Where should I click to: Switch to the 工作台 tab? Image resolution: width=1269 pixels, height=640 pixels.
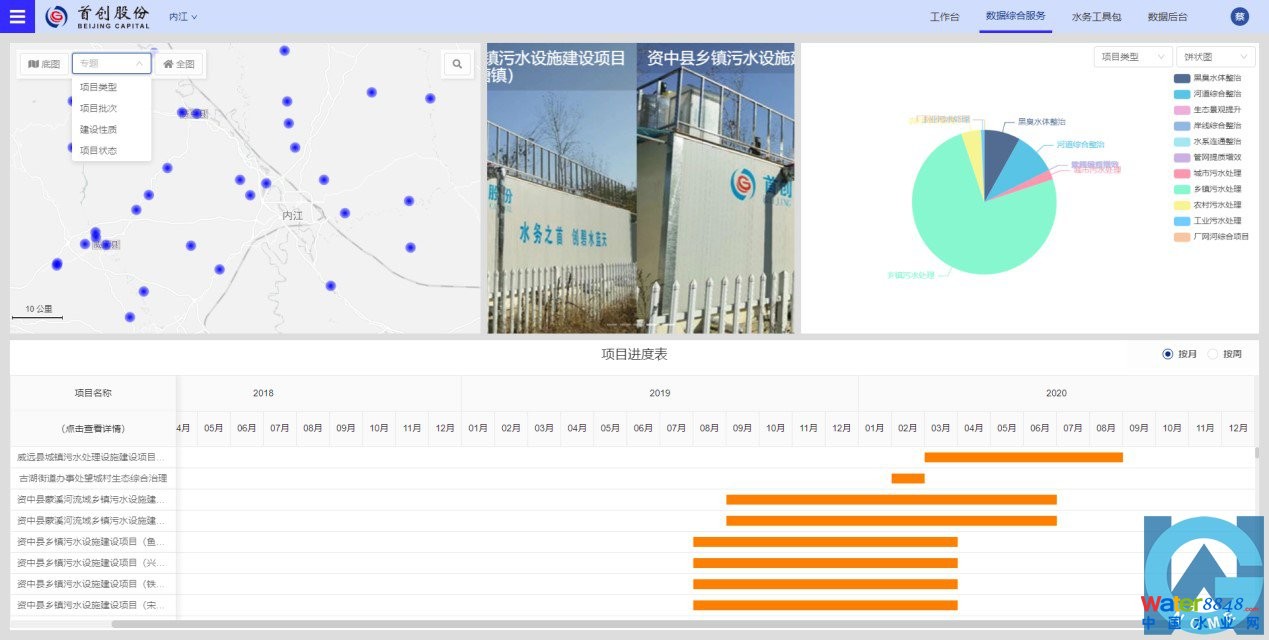point(944,17)
